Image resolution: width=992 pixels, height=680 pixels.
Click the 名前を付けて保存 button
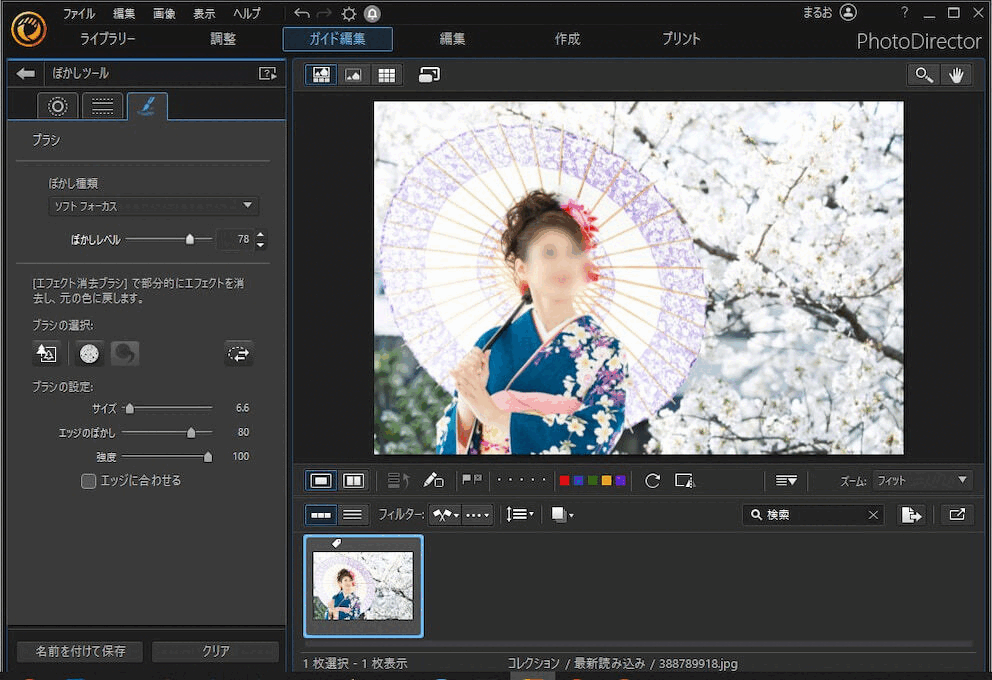pyautogui.click(x=79, y=651)
